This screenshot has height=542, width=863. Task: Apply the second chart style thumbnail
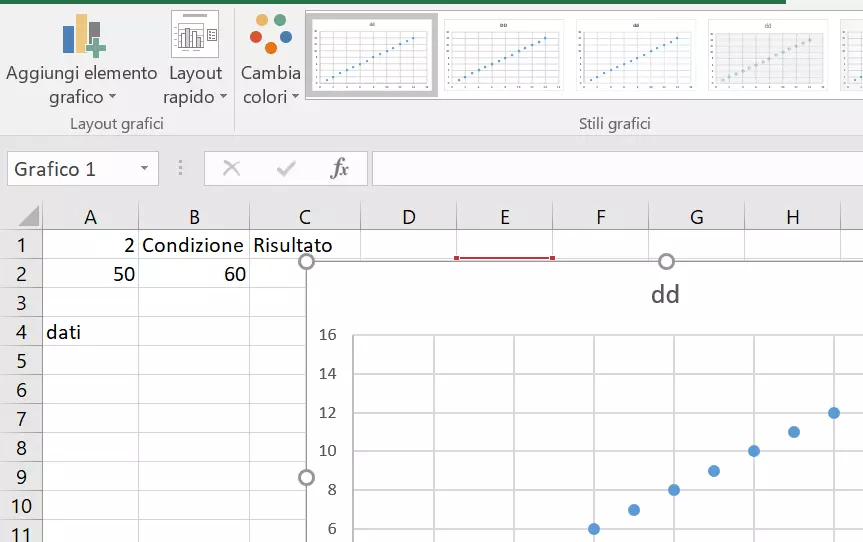click(x=503, y=55)
